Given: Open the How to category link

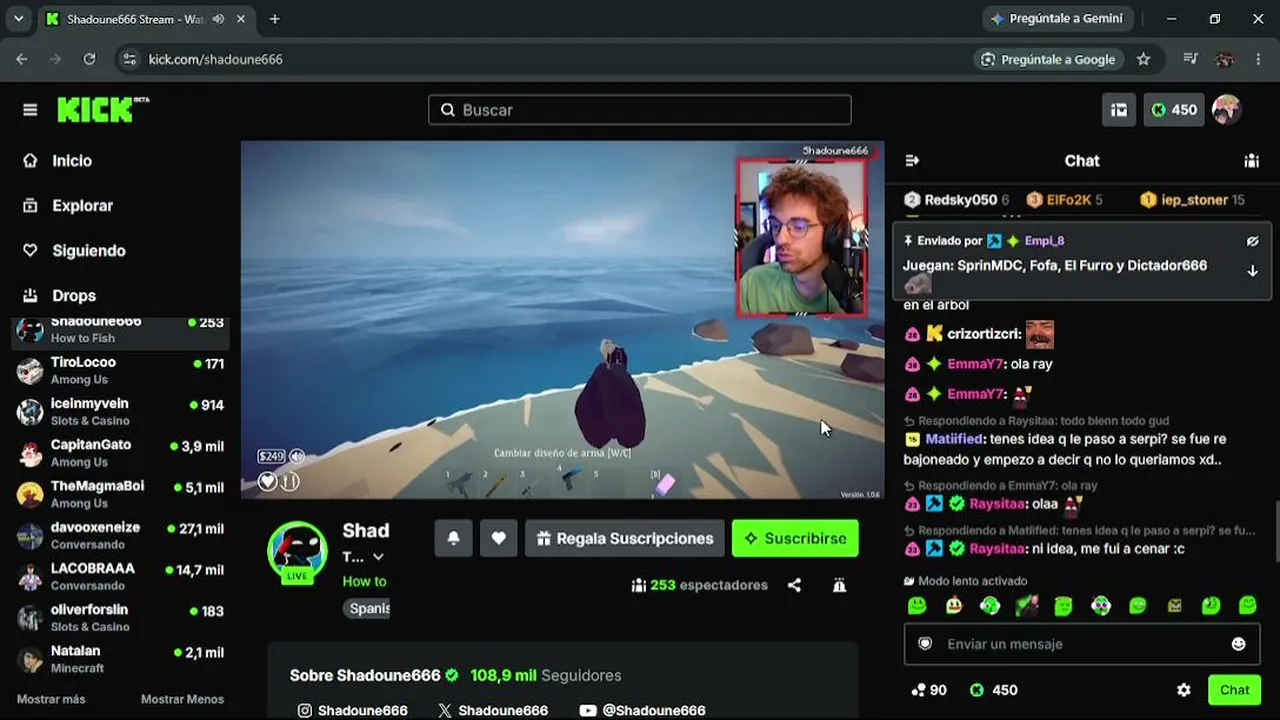Looking at the screenshot, I should pos(364,581).
